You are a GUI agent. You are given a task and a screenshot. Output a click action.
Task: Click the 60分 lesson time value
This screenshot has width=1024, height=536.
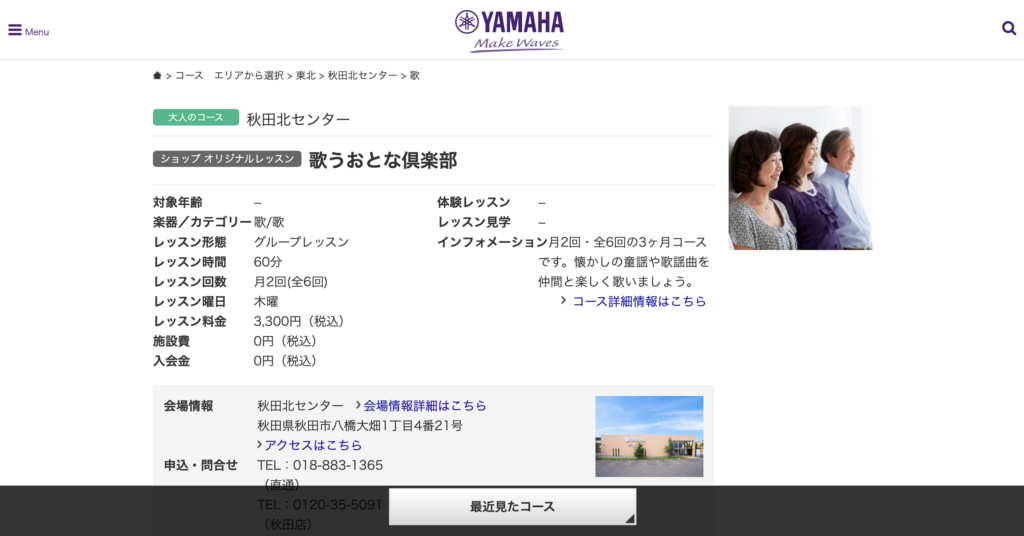click(268, 262)
